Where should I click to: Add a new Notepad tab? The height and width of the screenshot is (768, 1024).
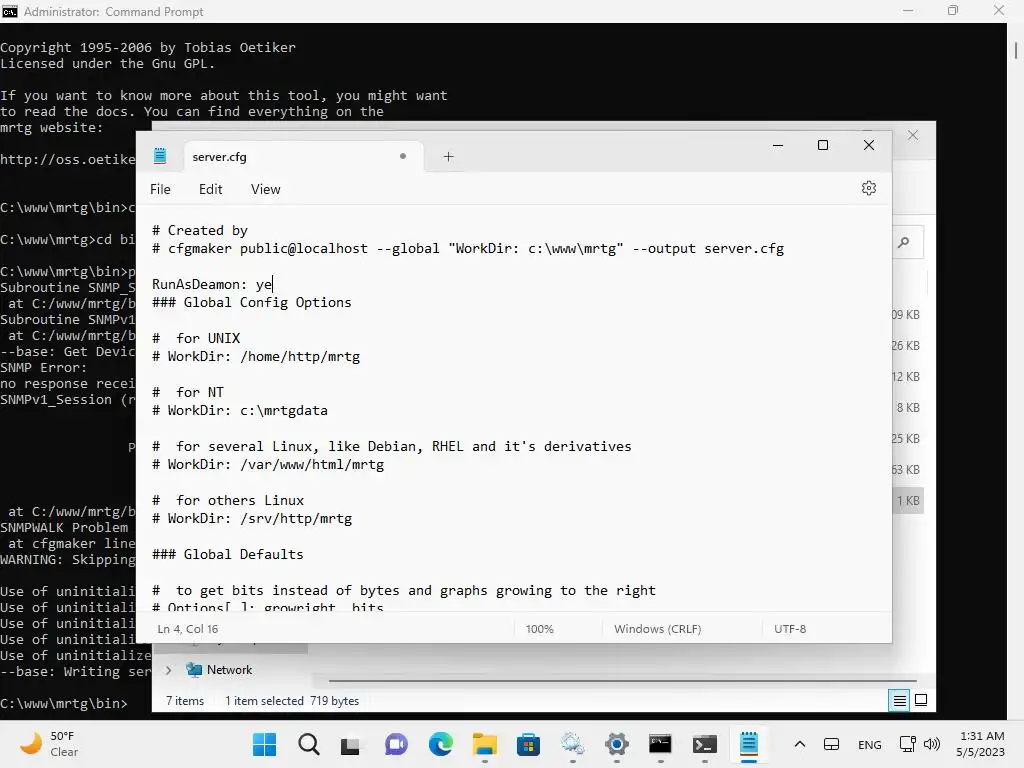pos(449,157)
